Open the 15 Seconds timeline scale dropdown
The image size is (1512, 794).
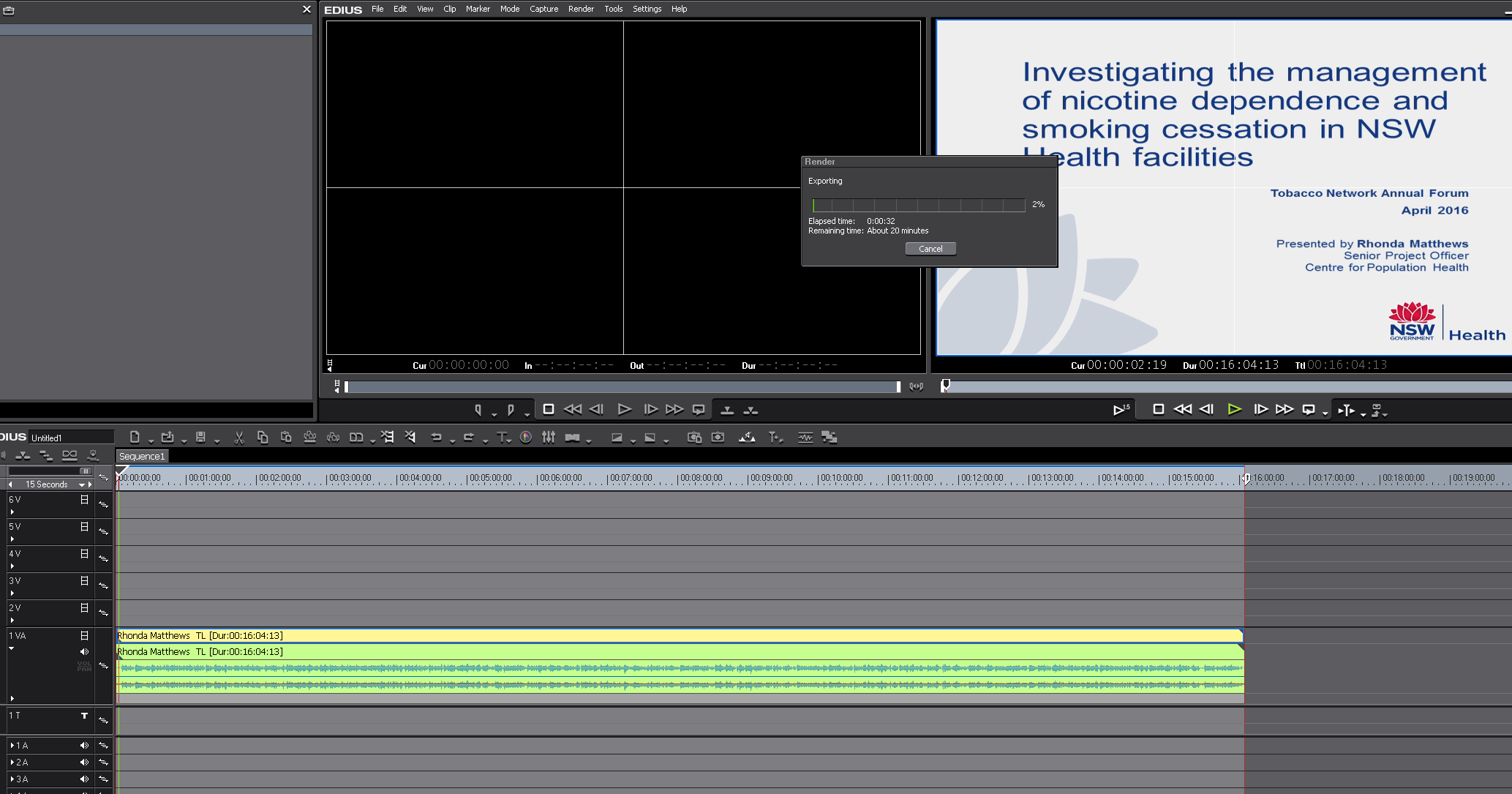pos(81,484)
